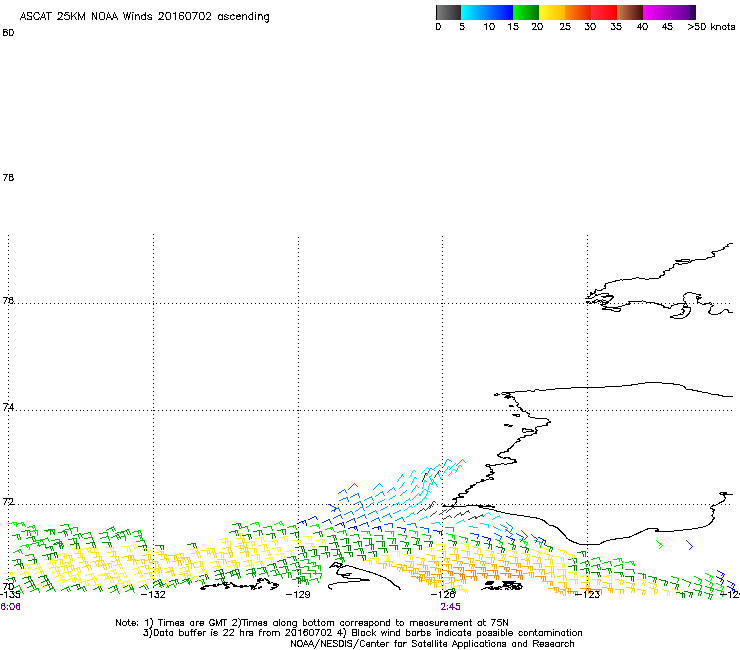Select the cyan-blue 5-15 knots color band
The image size is (740, 650).
tap(487, 12)
